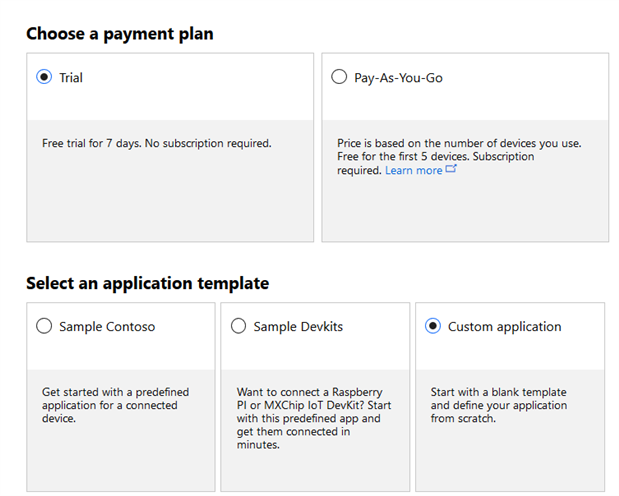Open the Learn more link
619x496 pixels.
pyautogui.click(x=413, y=171)
